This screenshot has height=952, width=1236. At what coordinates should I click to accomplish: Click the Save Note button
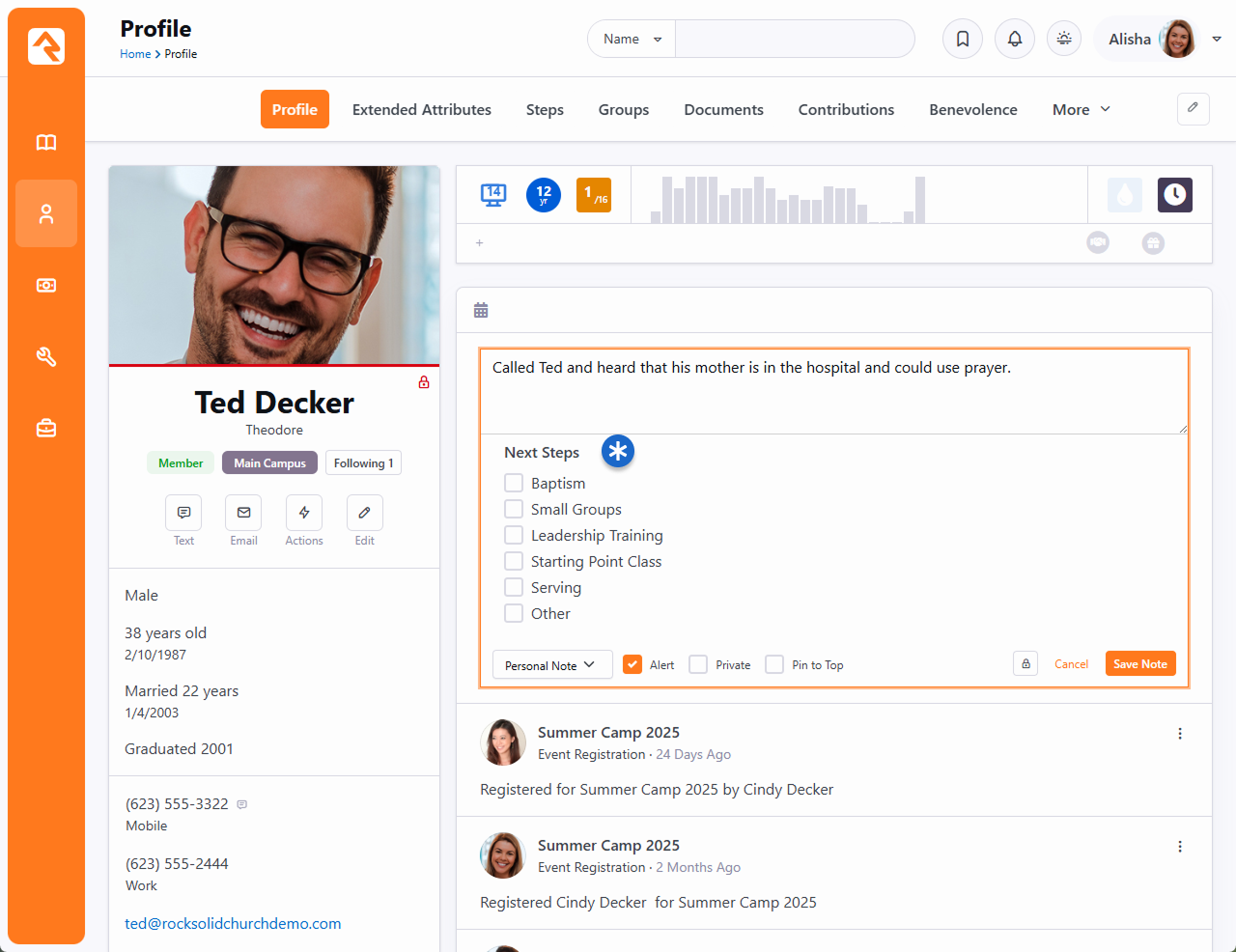pyautogui.click(x=1139, y=663)
